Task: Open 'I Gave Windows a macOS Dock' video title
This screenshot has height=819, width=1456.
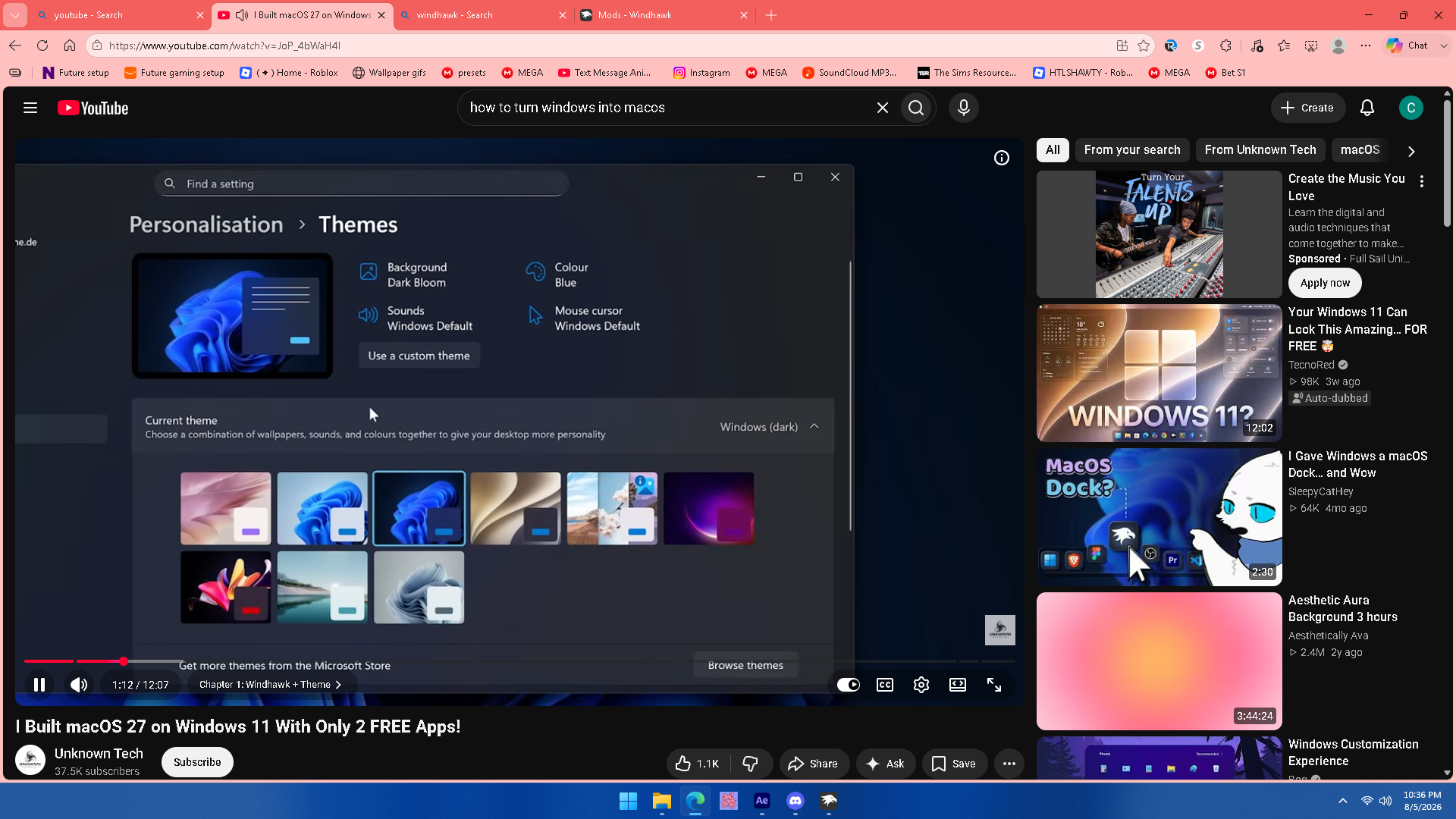Action: point(1357,464)
